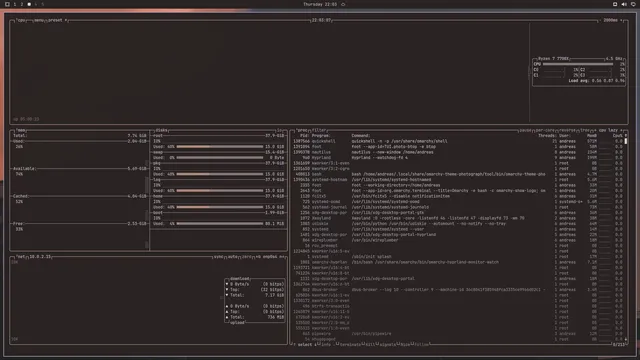This screenshot has height=360, width=640.
Task: Select the fcitx5 process row
Action: coord(458,196)
